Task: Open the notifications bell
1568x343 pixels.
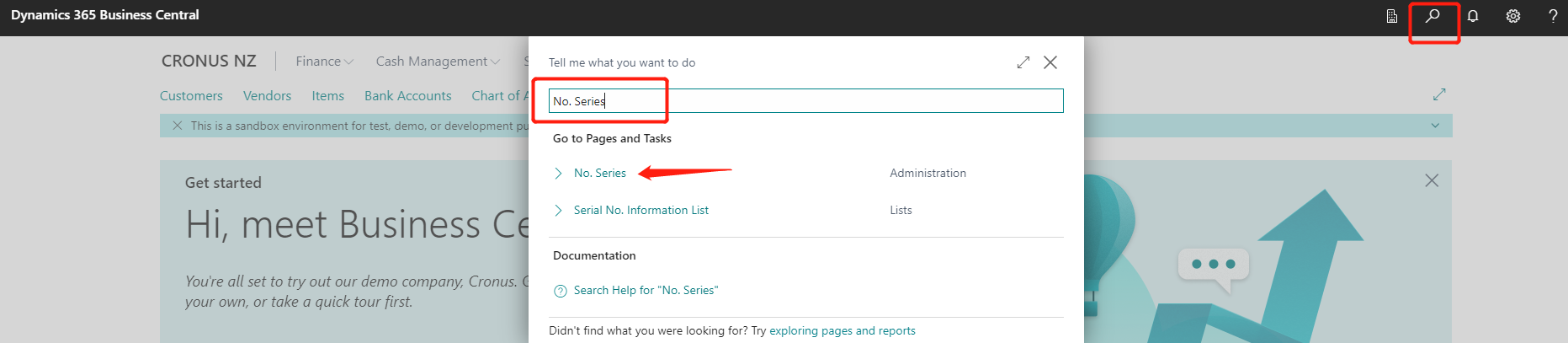Action: coord(1473,16)
